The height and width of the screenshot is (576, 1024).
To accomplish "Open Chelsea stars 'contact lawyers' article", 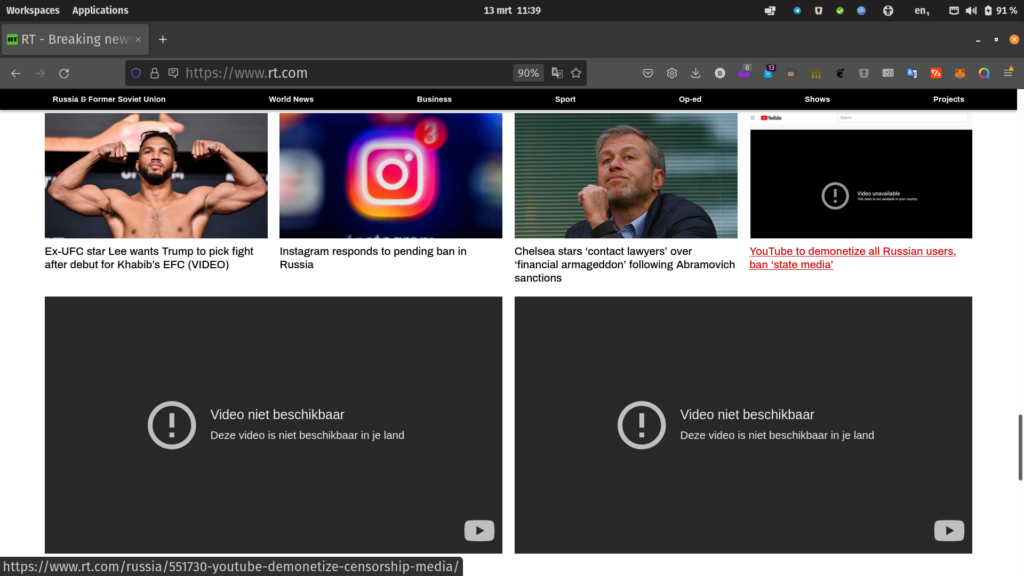I will 624,264.
